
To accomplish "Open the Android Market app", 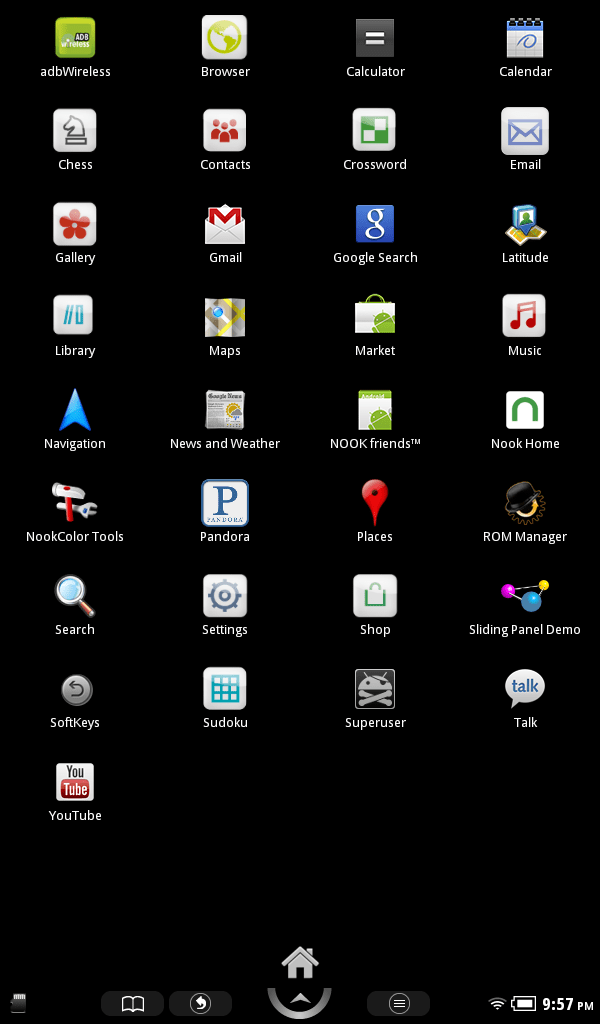I will [375, 315].
